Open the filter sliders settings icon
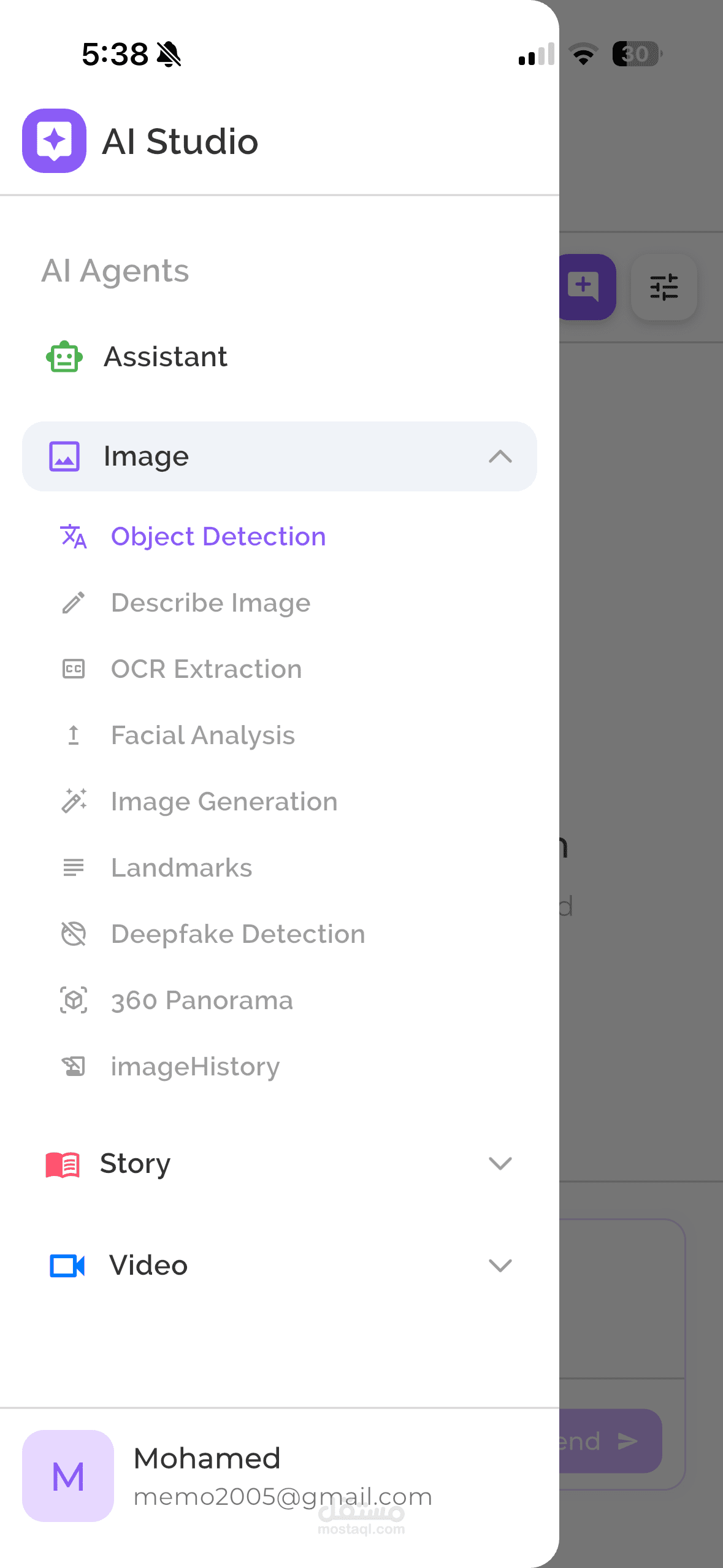 pyautogui.click(x=664, y=286)
